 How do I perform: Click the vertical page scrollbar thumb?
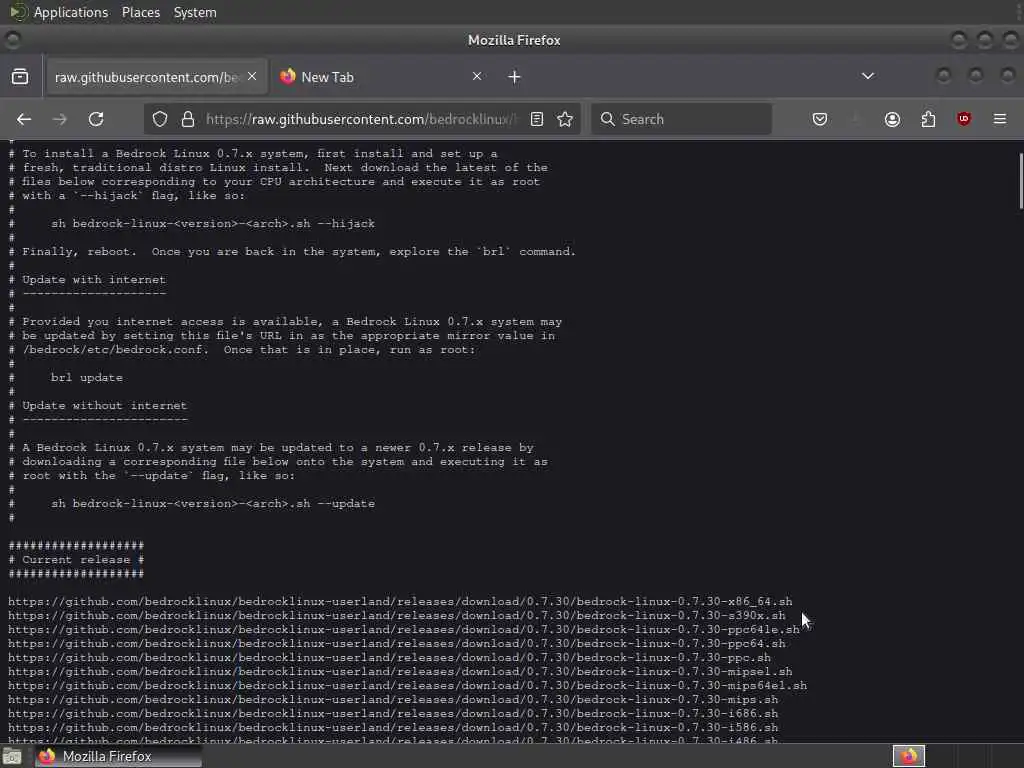[1021, 182]
